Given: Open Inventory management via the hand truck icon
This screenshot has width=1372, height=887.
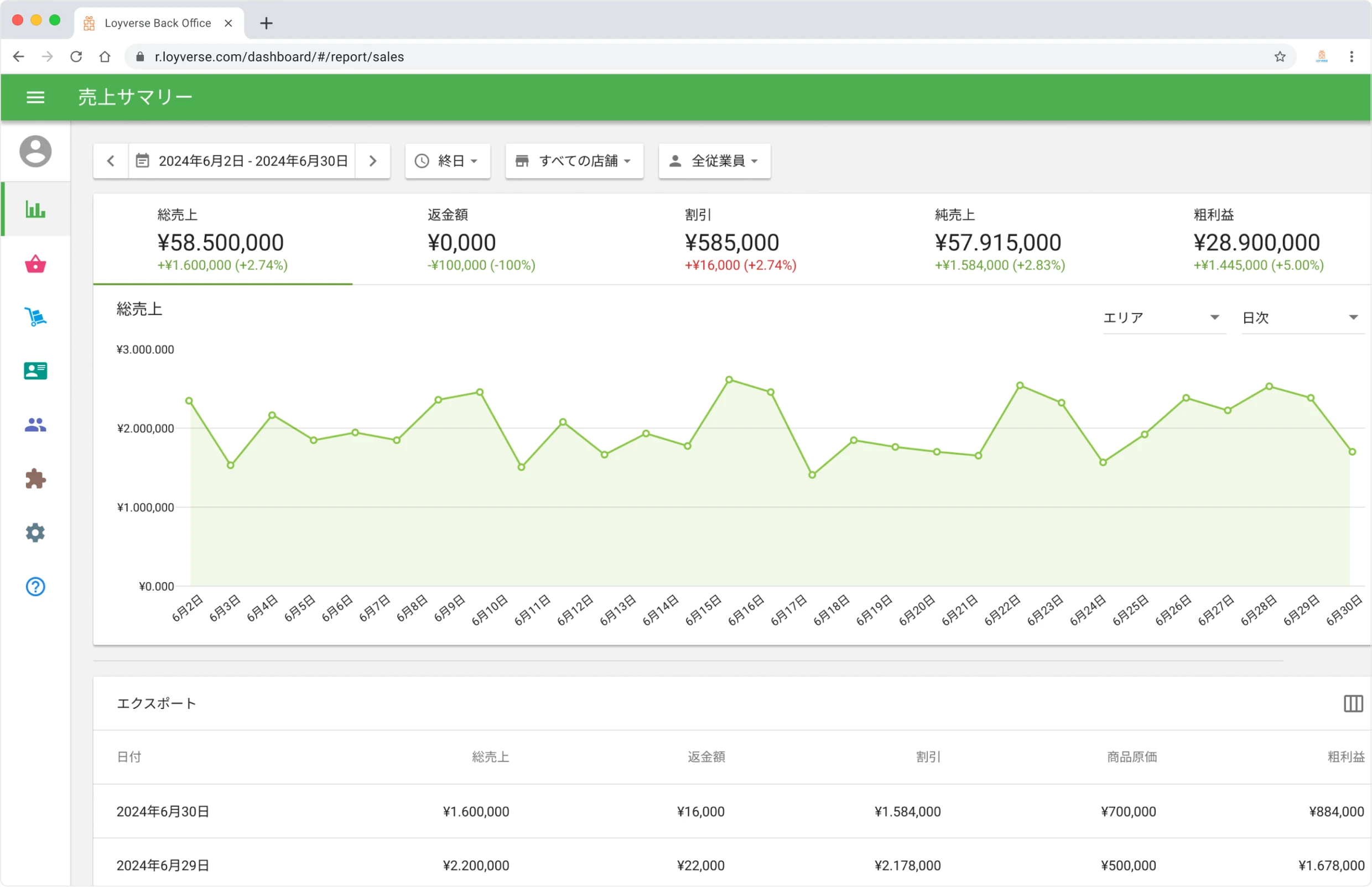Looking at the screenshot, I should (x=35, y=317).
